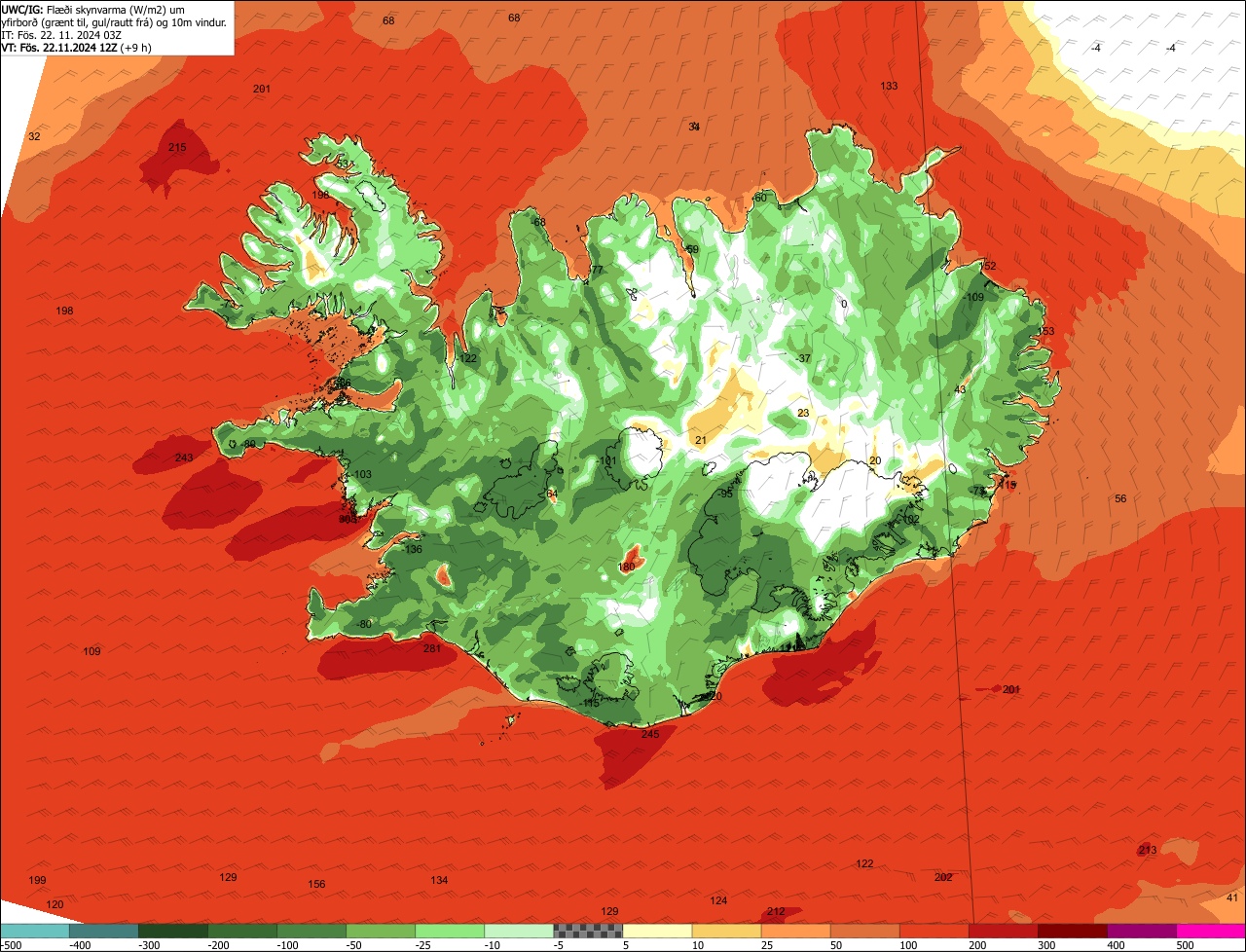Click the pale yellow legend swatch starting at 5
This screenshot has width=1246, height=952.
[657, 931]
